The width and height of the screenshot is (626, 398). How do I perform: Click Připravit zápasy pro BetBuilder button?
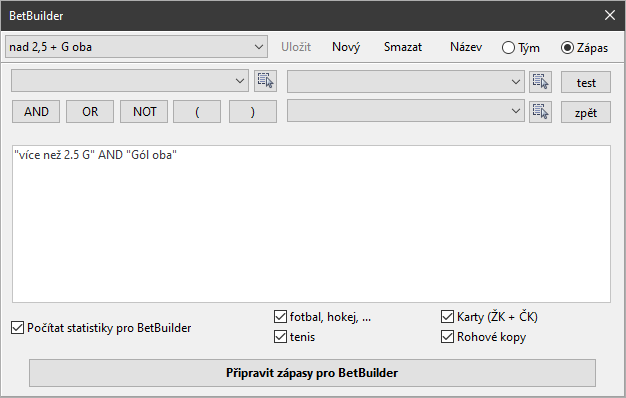[x=312, y=373]
